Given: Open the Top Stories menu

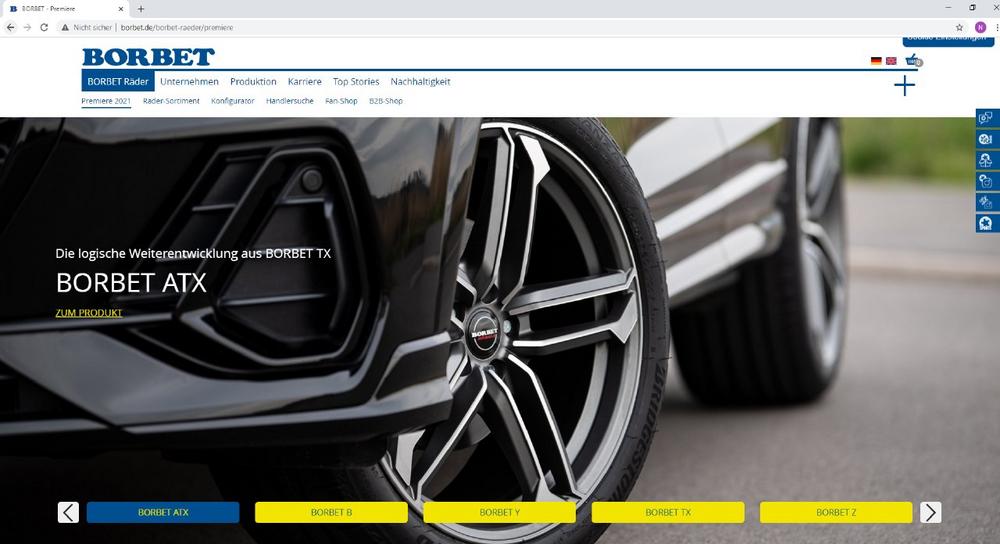Looking at the screenshot, I should 356,82.
